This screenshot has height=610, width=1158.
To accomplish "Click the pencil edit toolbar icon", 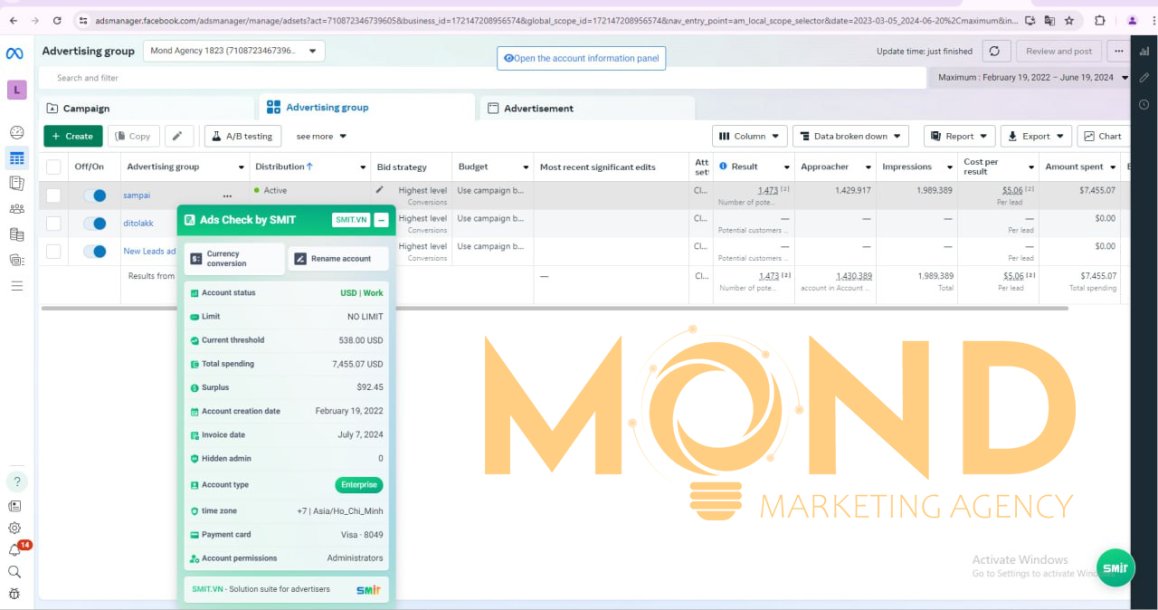I will 177,136.
